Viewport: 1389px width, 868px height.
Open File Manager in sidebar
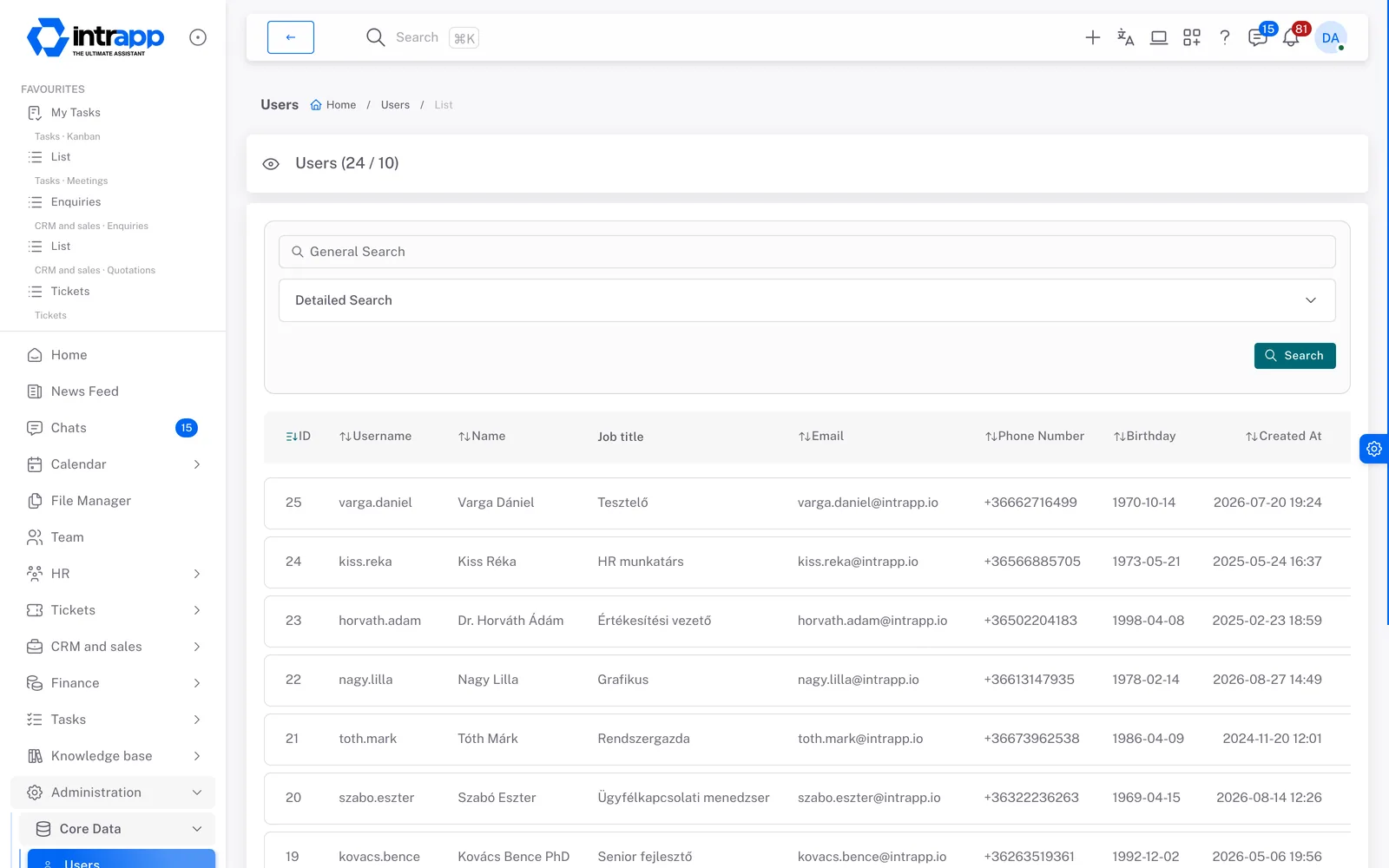[x=113, y=501]
